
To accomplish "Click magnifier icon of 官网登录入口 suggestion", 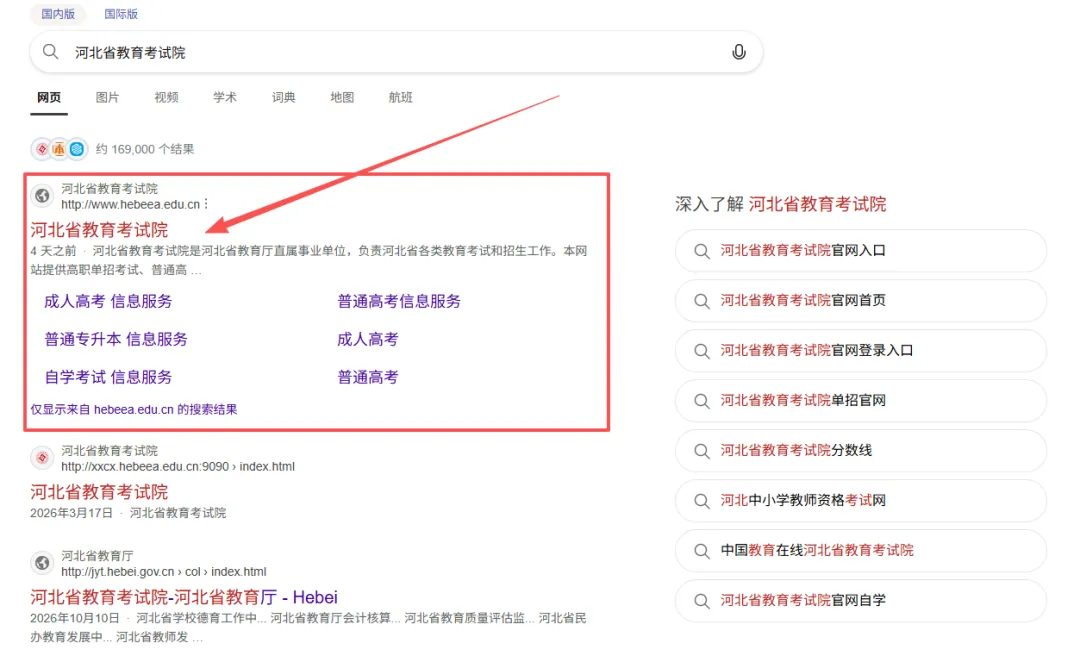I will (702, 351).
